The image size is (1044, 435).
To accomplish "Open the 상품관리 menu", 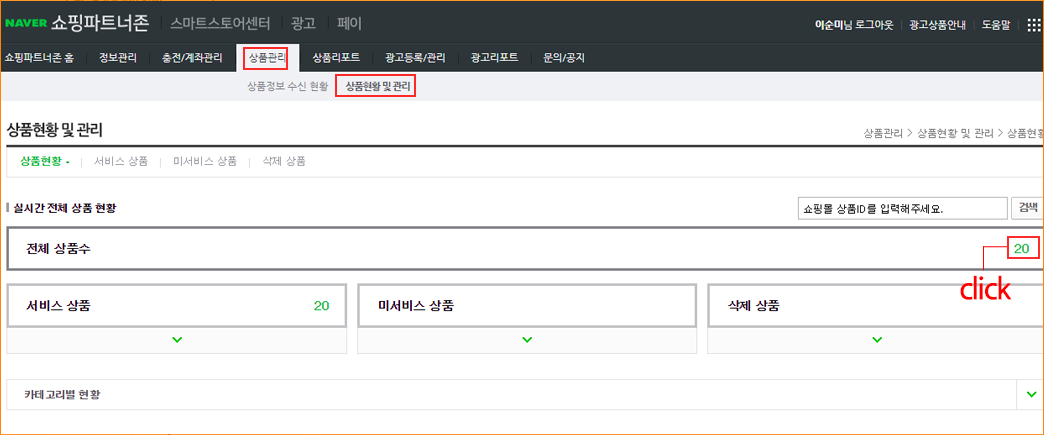I will [x=268, y=58].
